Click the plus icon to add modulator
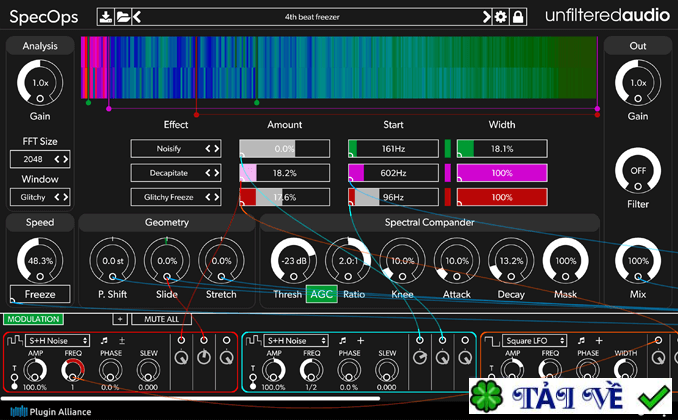 [x=119, y=319]
